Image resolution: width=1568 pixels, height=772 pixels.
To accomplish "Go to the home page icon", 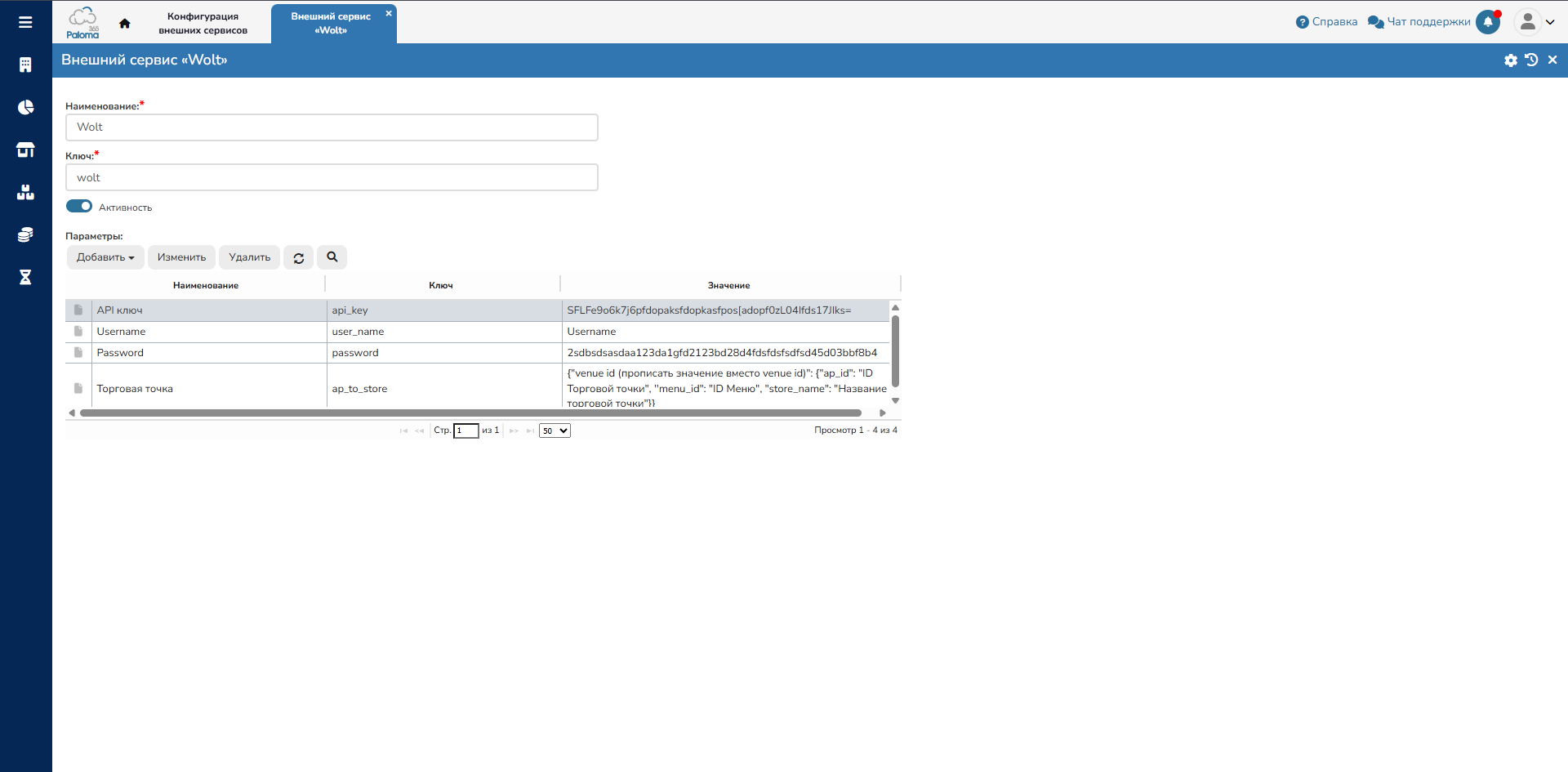I will click(124, 23).
